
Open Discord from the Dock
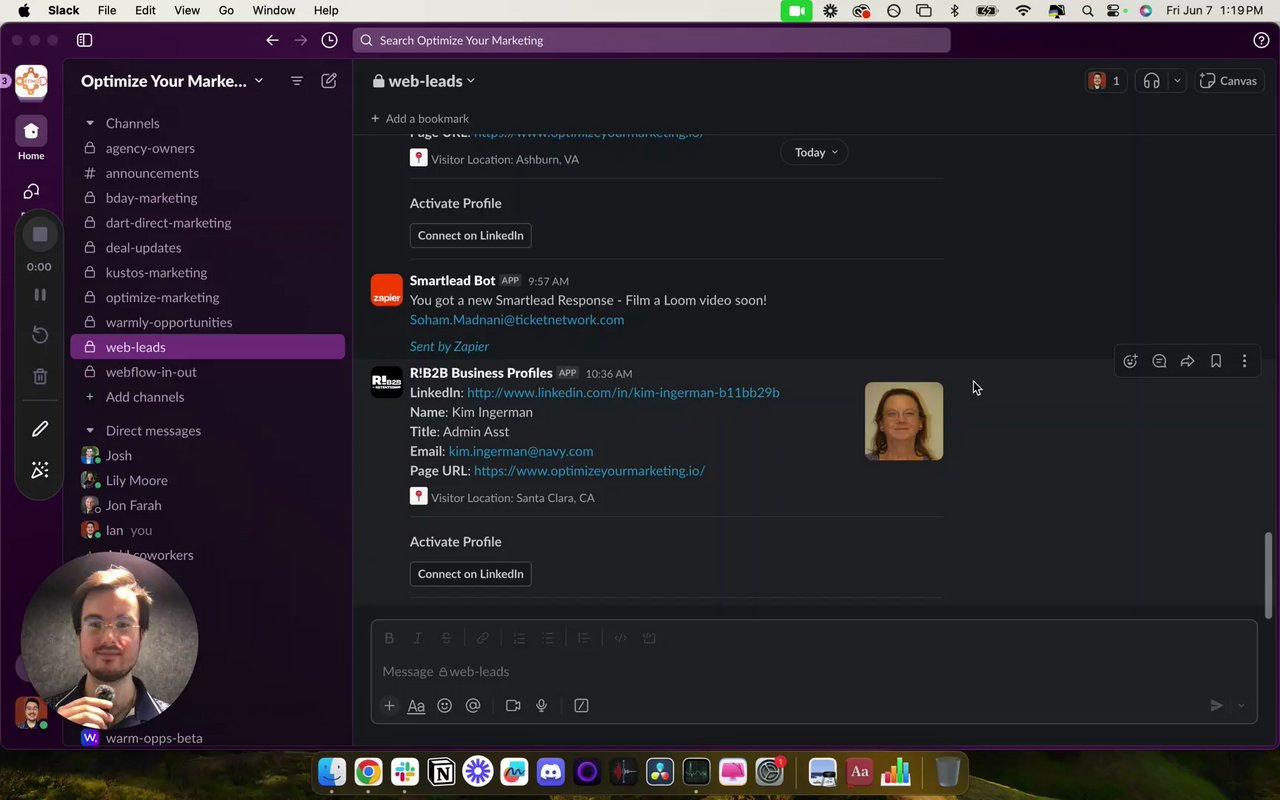551,771
